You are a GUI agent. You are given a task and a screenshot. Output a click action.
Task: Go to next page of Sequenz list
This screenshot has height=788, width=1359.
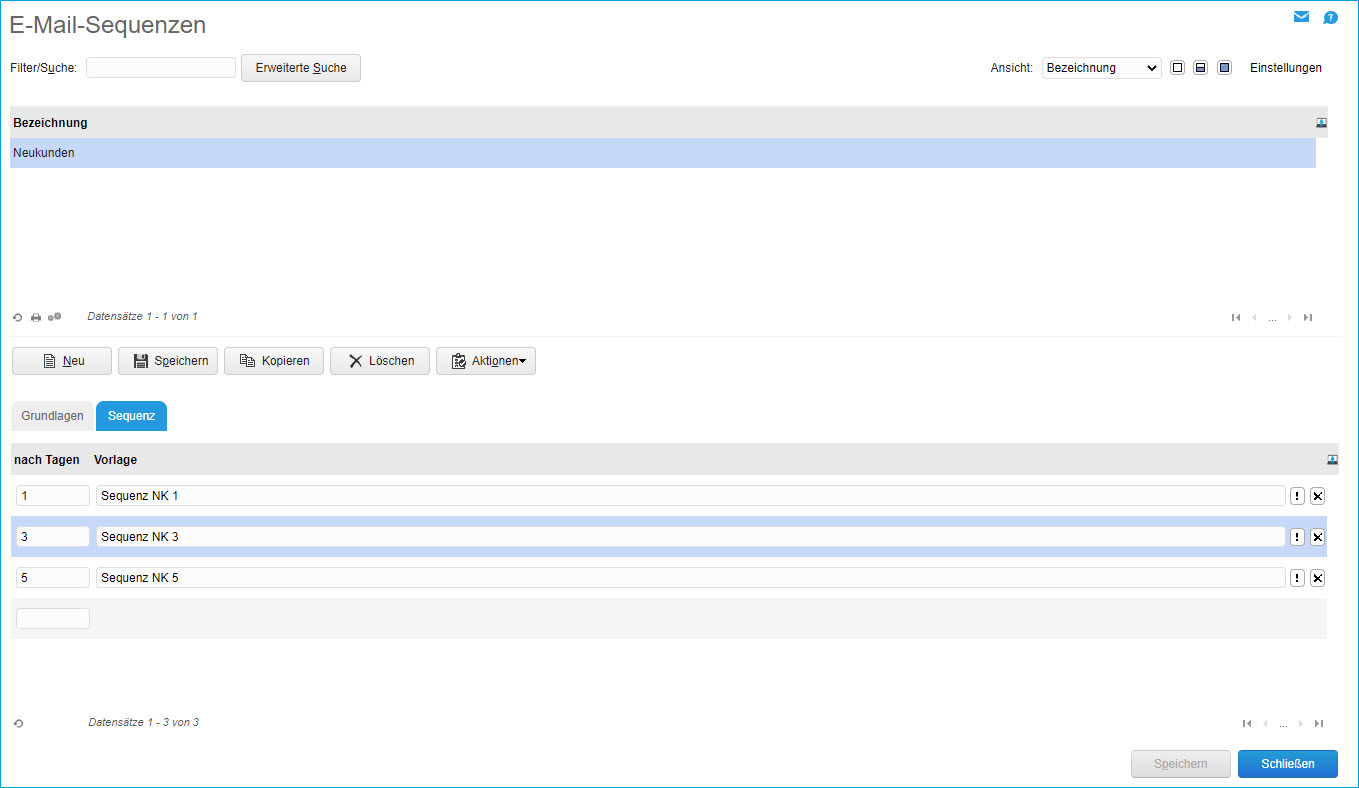[1301, 723]
